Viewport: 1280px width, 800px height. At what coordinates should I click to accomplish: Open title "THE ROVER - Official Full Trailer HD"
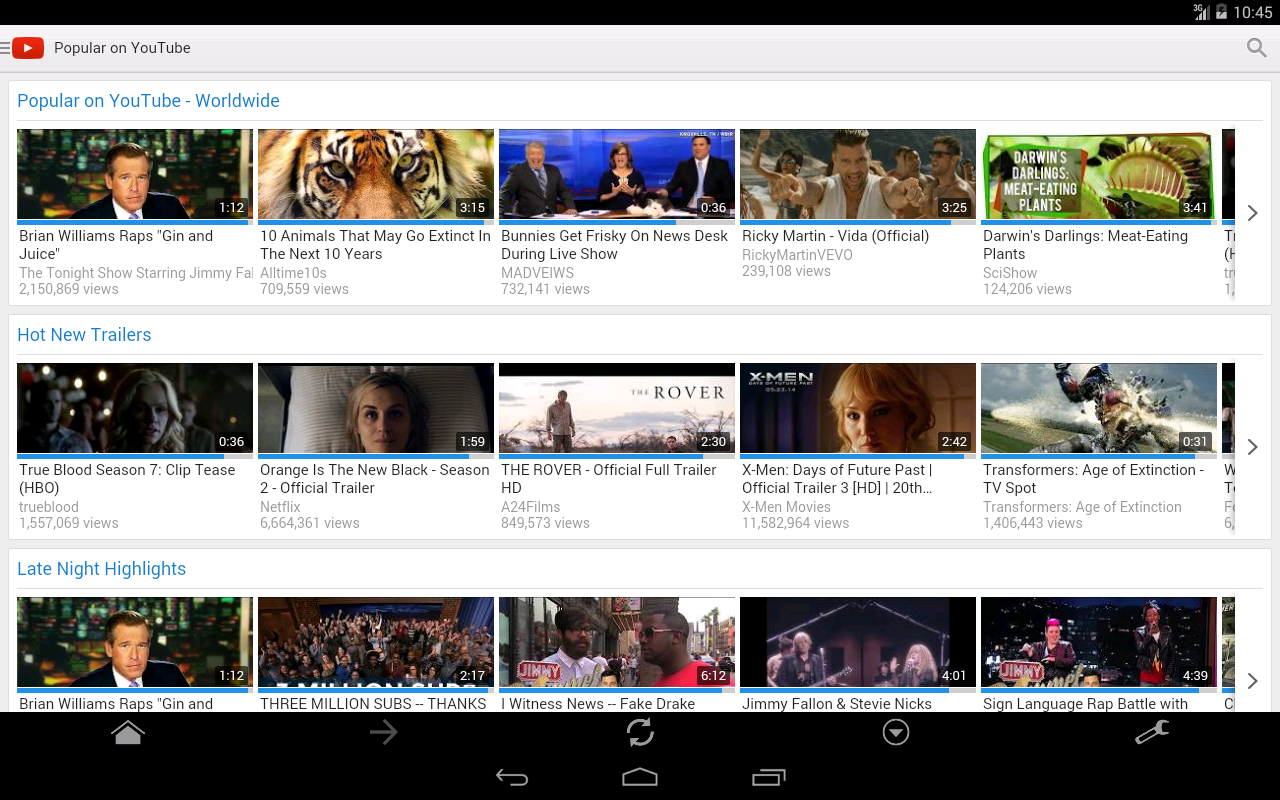pyautogui.click(x=608, y=479)
